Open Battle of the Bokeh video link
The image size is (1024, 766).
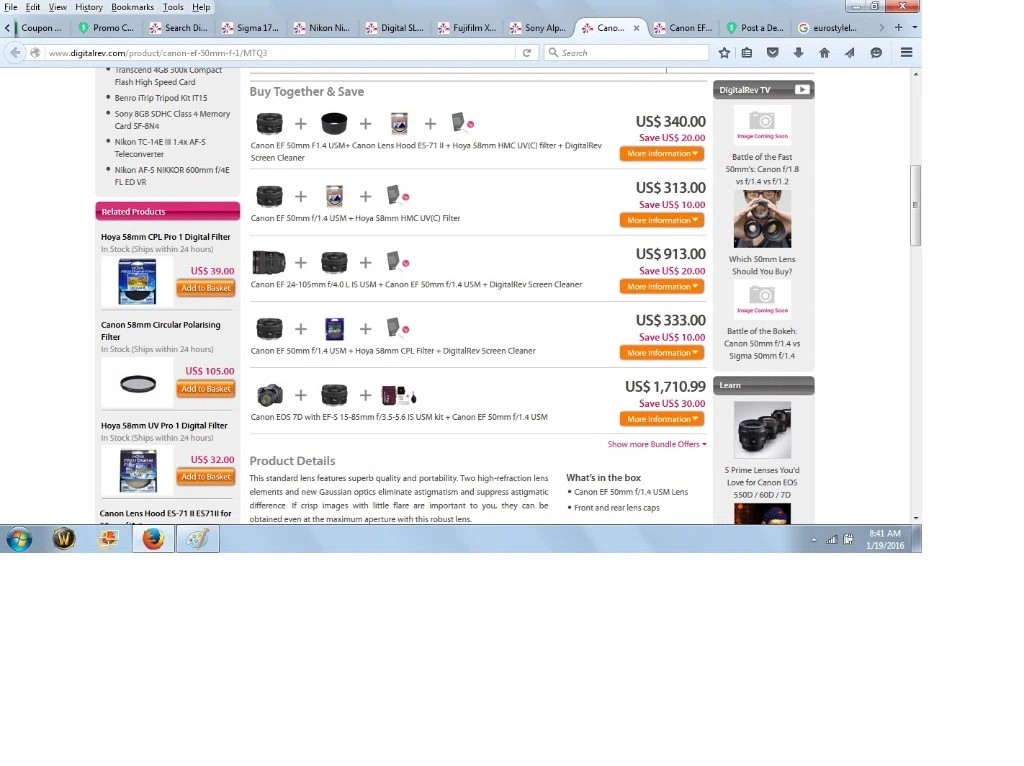tap(762, 343)
